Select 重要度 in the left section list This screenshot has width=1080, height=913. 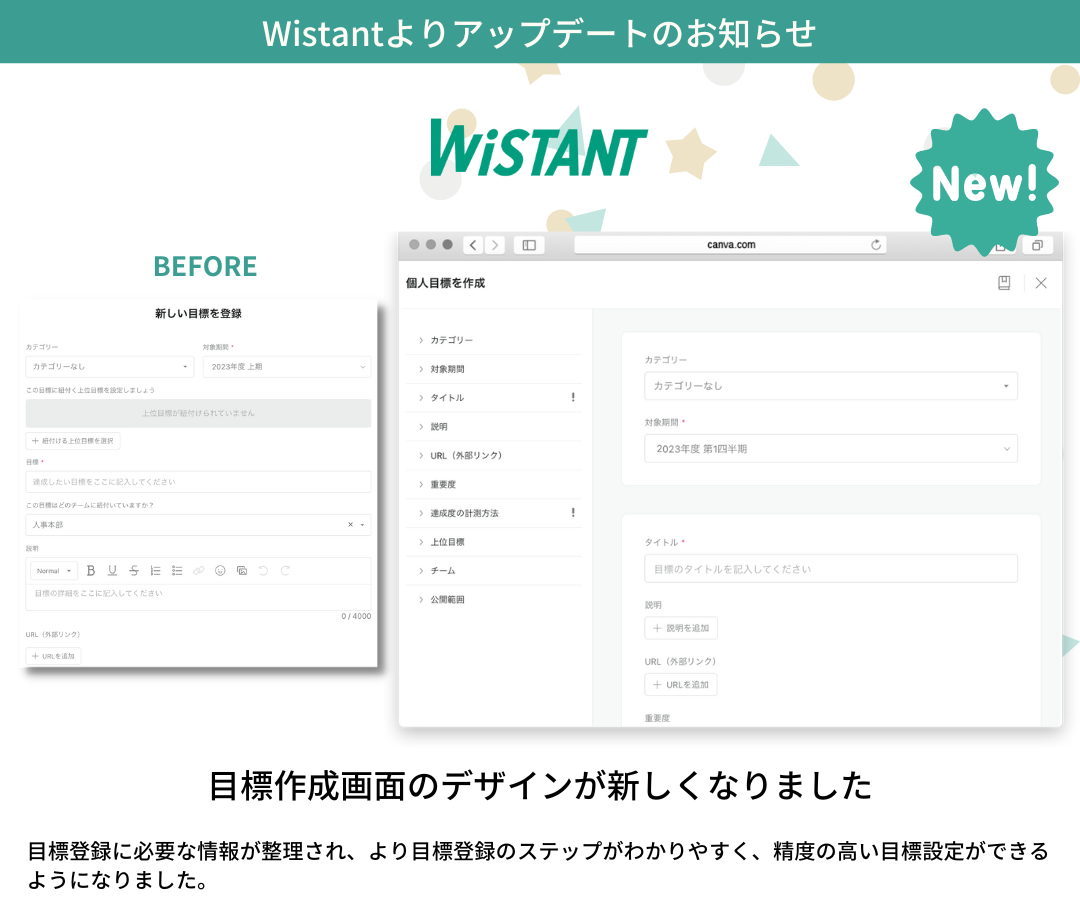click(x=443, y=484)
